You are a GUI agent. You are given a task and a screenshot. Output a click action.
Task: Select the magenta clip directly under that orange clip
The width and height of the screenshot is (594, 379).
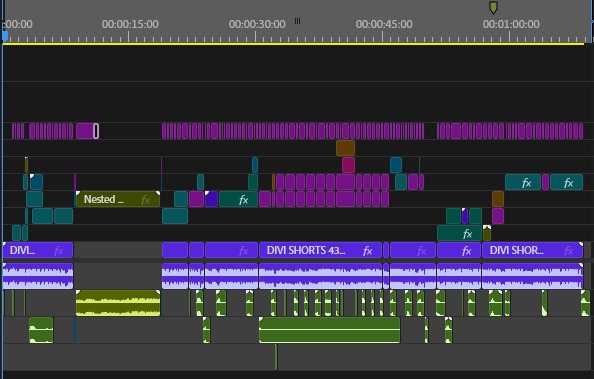point(348,165)
